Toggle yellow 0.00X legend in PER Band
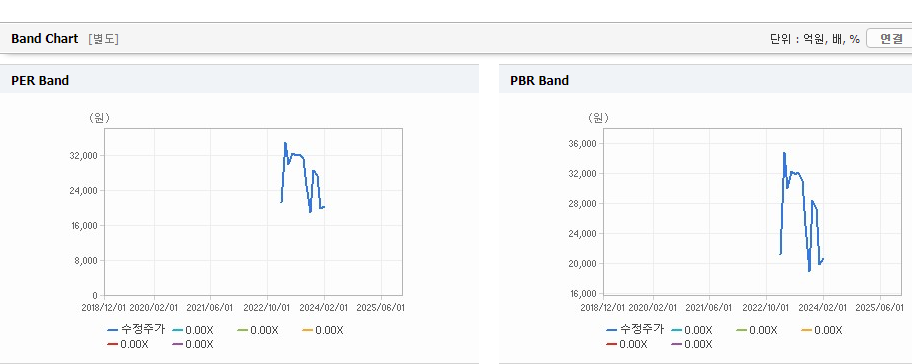912x364 pixels. 323,330
